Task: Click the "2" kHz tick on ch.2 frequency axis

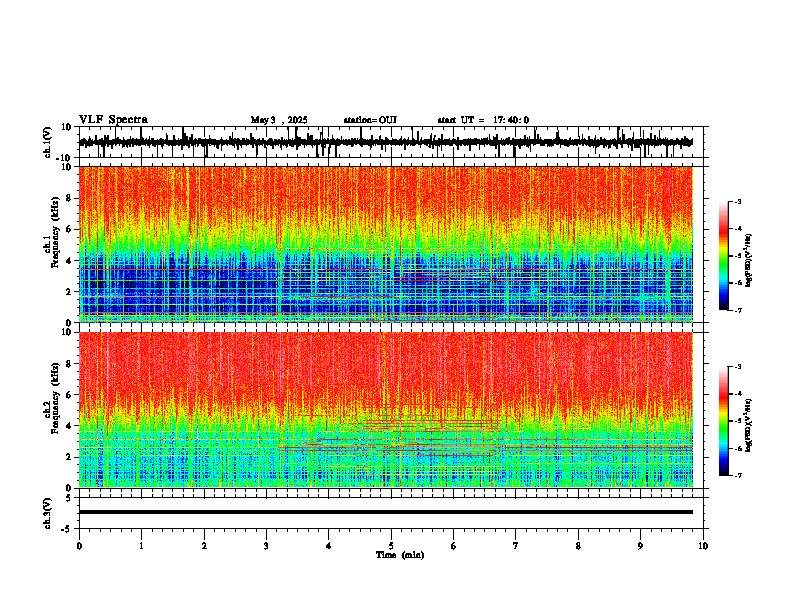Action: point(69,457)
